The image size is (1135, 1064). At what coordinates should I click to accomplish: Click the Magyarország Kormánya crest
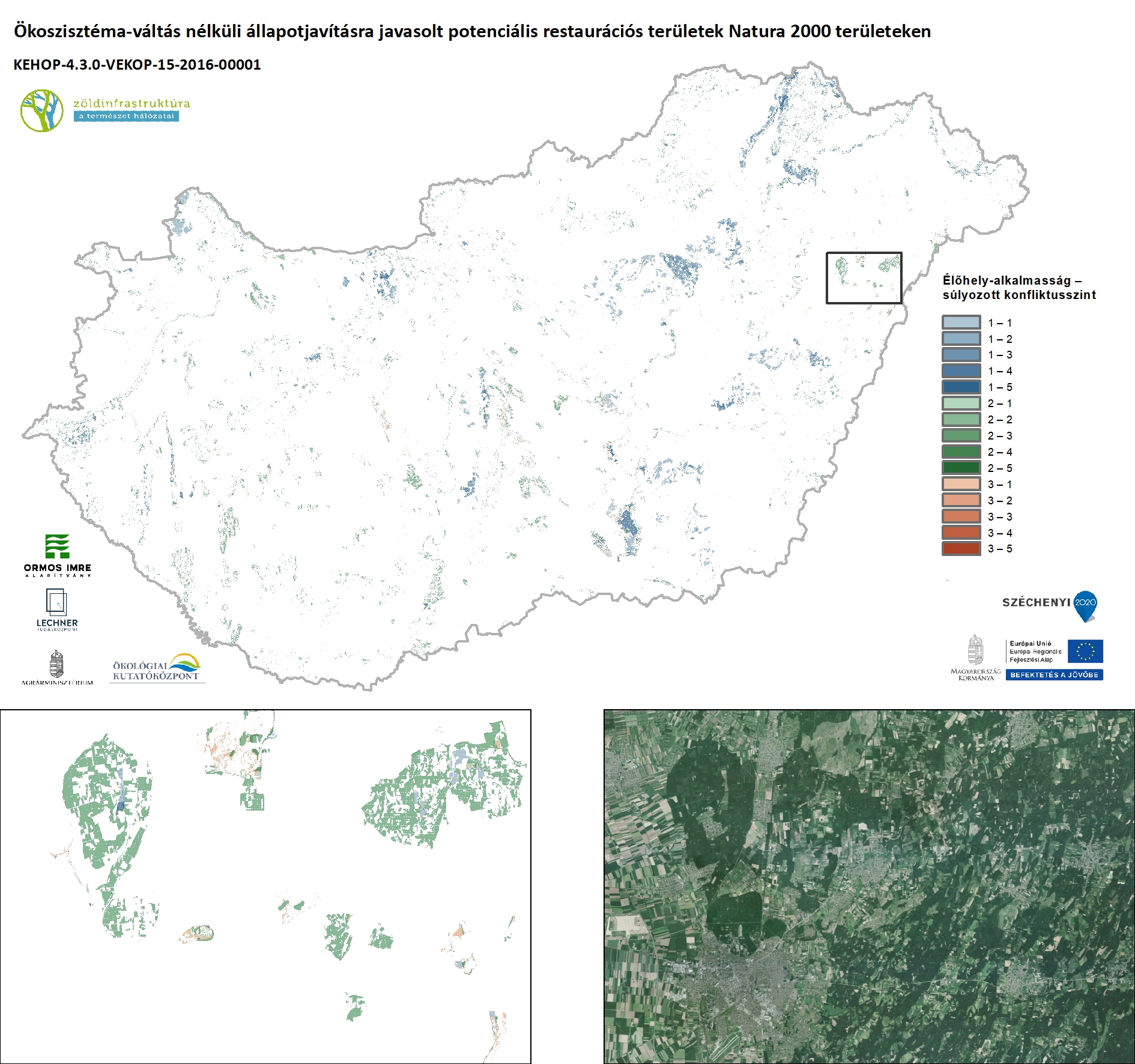975,651
